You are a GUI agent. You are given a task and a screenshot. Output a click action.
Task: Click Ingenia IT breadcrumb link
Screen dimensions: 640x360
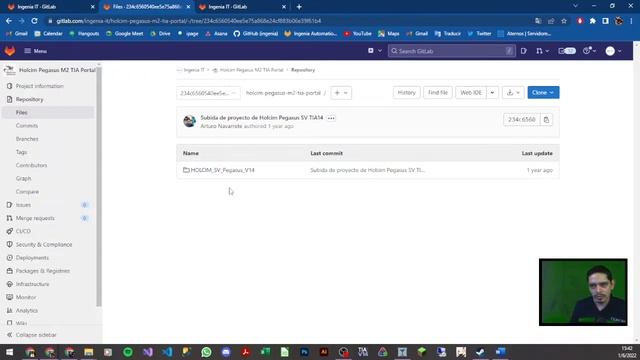pos(194,70)
